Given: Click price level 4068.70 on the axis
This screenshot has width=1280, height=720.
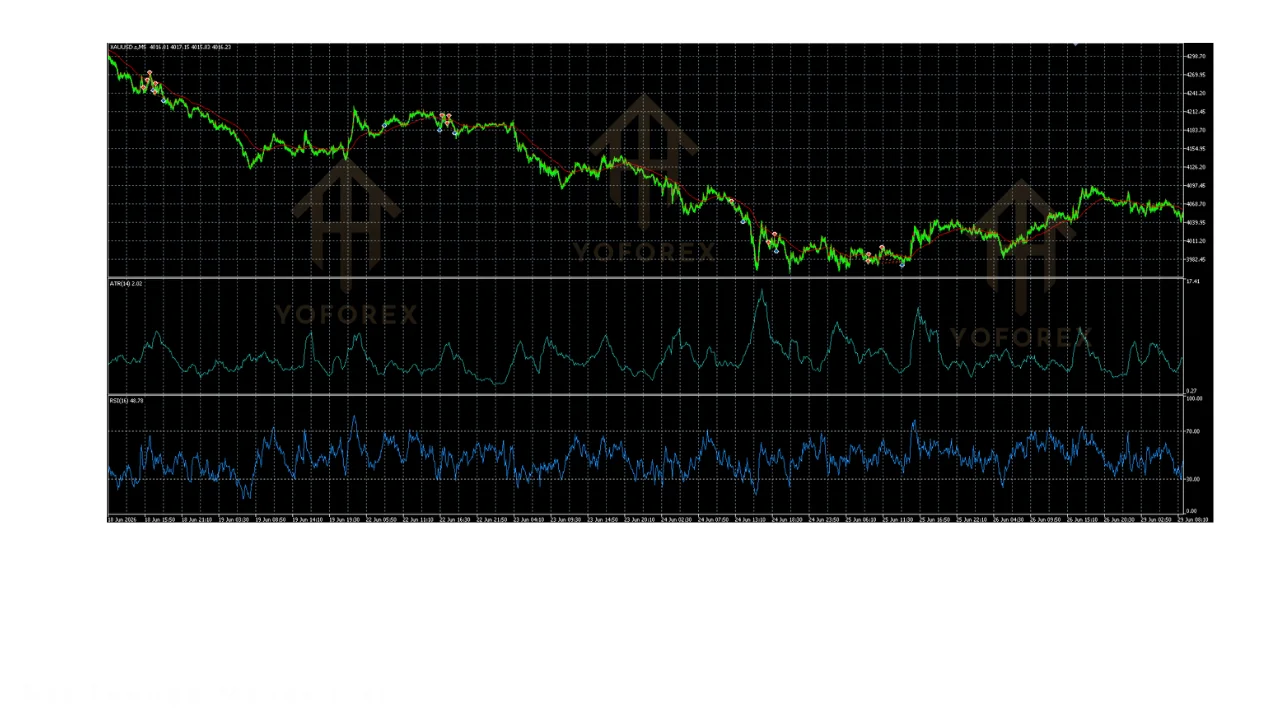Looking at the screenshot, I should pos(1195,204).
